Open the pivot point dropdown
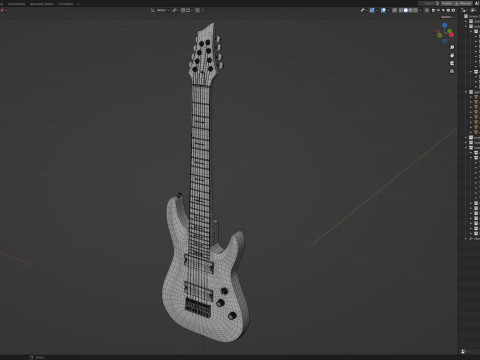The image size is (480, 360). click(175, 10)
